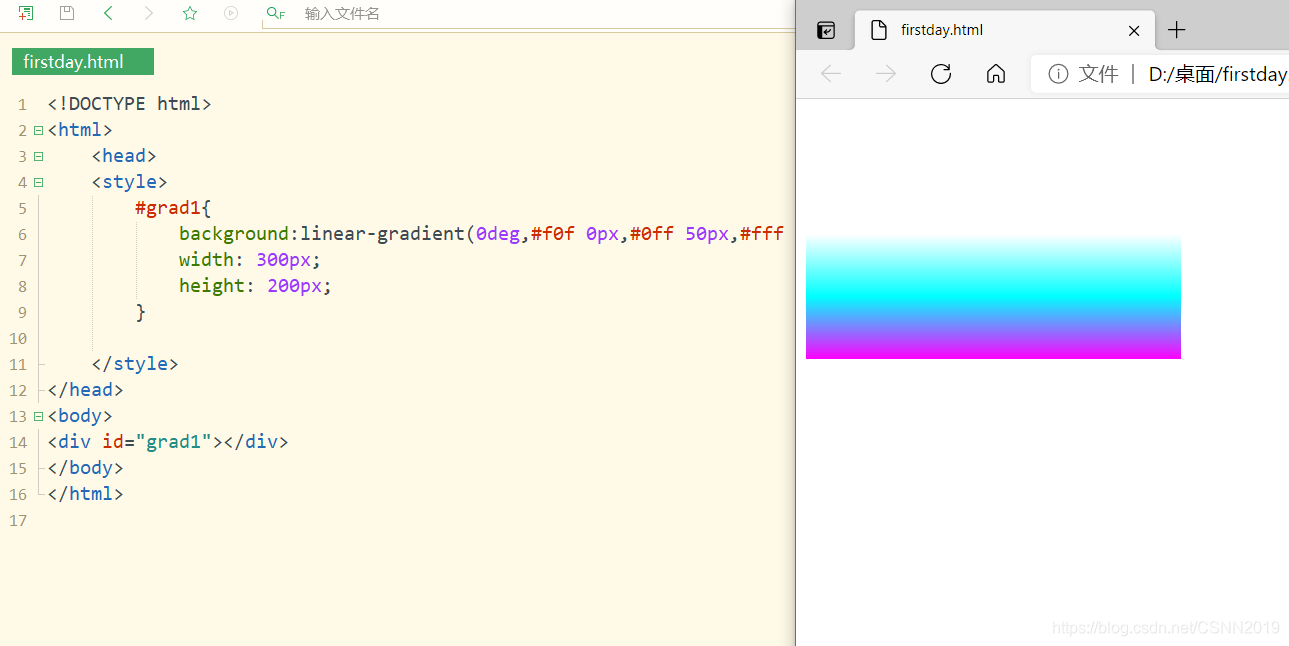Click the <!DOCTYPE html> text on line 1

click(x=130, y=104)
